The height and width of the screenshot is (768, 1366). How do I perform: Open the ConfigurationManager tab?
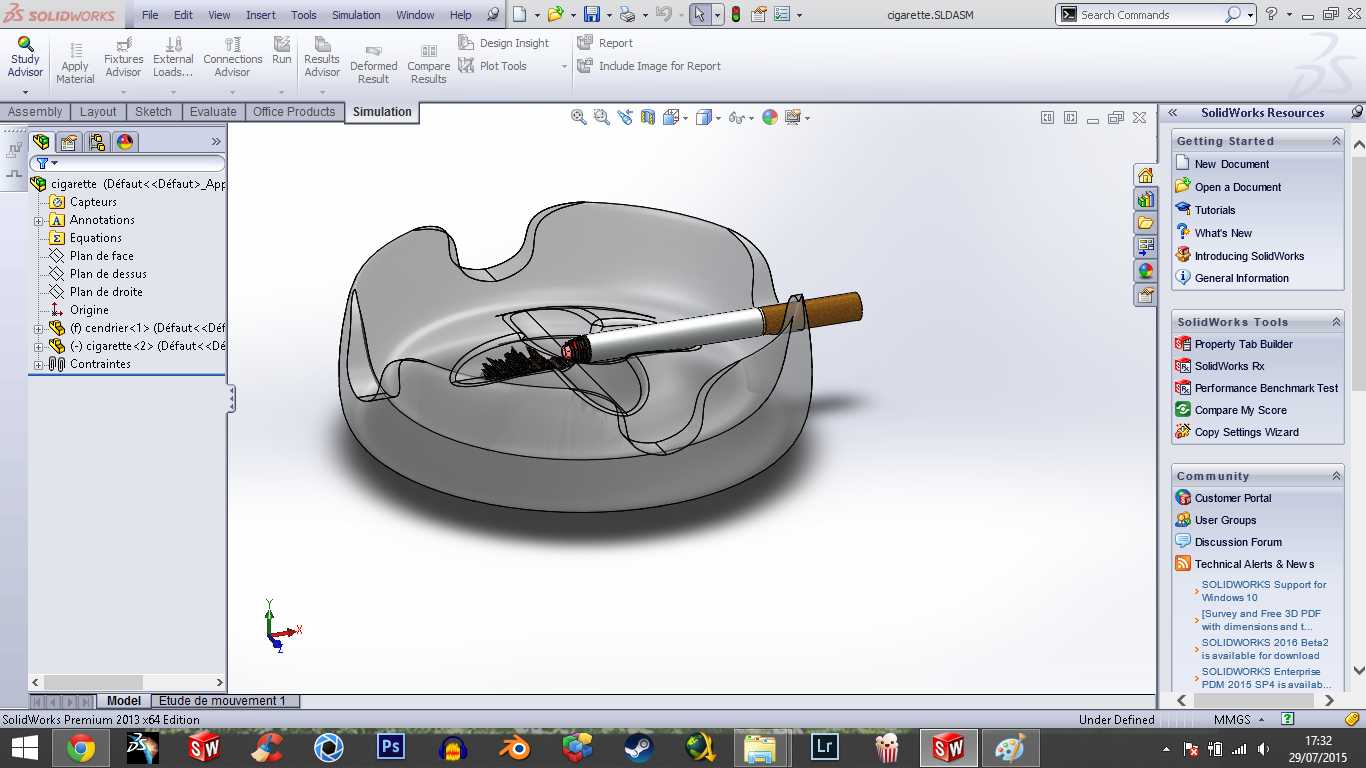[x=96, y=142]
